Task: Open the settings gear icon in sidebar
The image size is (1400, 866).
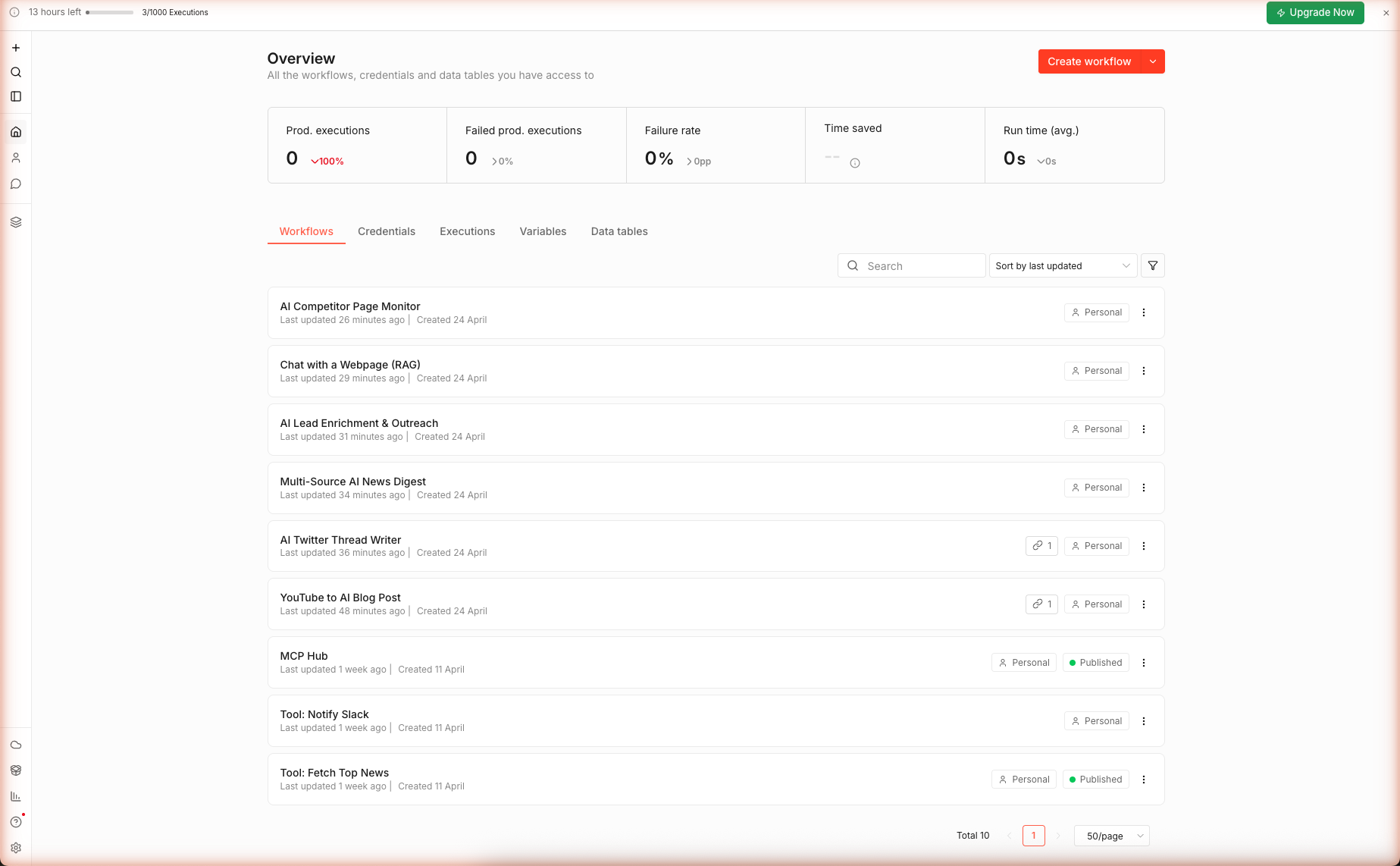Action: coord(16,848)
